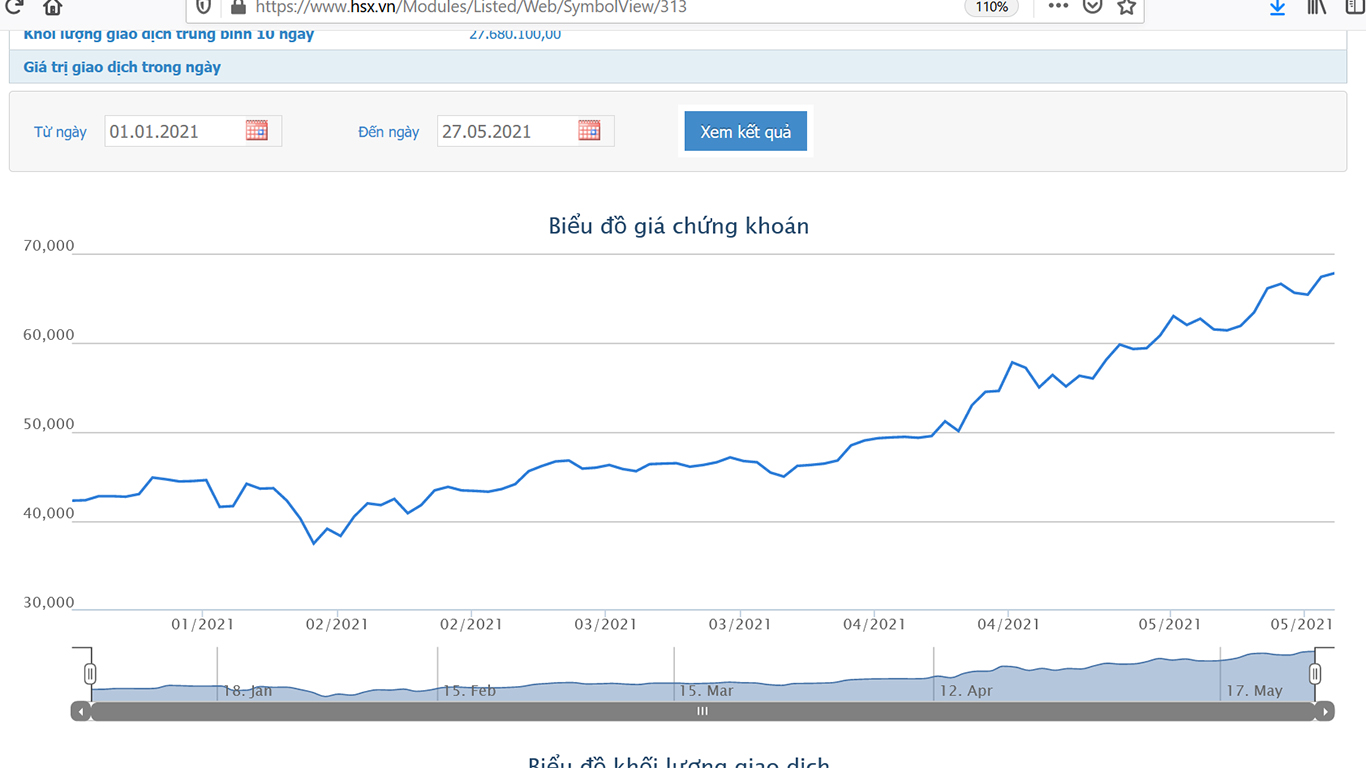Viewport: 1366px width, 768px height.
Task: Open the tracking protection shield icon
Action: click(204, 7)
